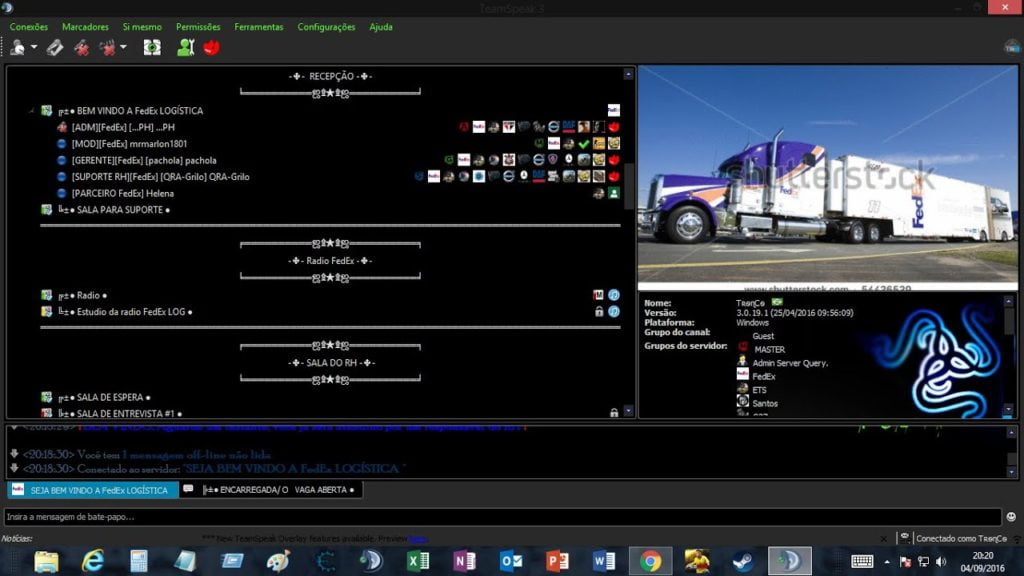The height and width of the screenshot is (576, 1024).
Task: Switch to ENCARREGADA/O VAGA ABERTA chat tab
Action: (271, 490)
